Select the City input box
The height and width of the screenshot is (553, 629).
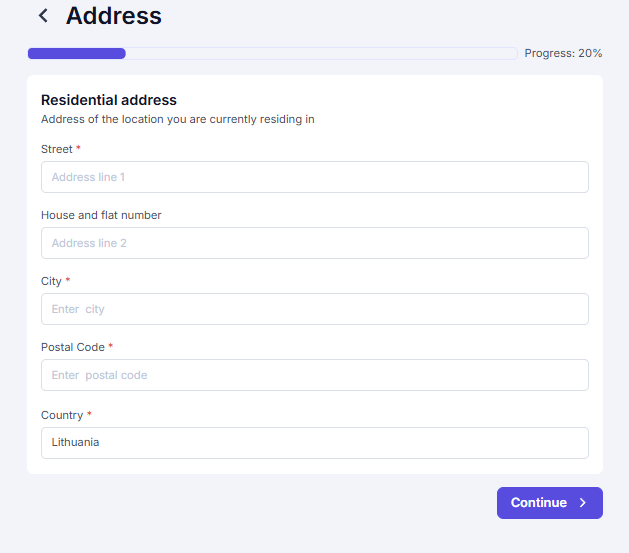pos(314,309)
